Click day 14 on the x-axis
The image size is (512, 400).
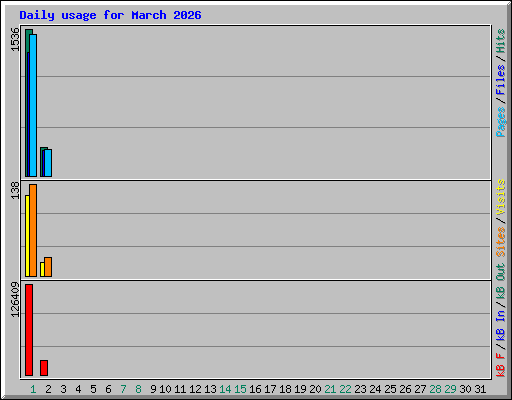225,389
